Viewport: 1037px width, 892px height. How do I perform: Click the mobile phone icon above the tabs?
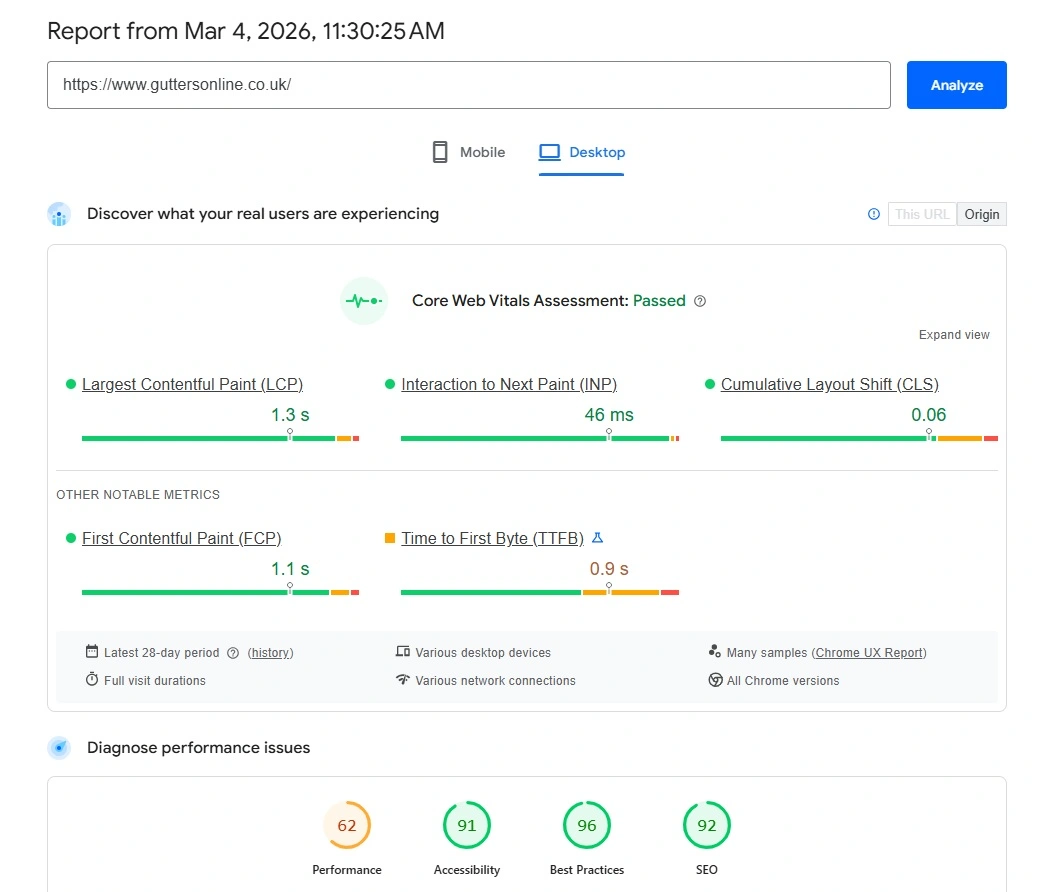[x=440, y=151]
